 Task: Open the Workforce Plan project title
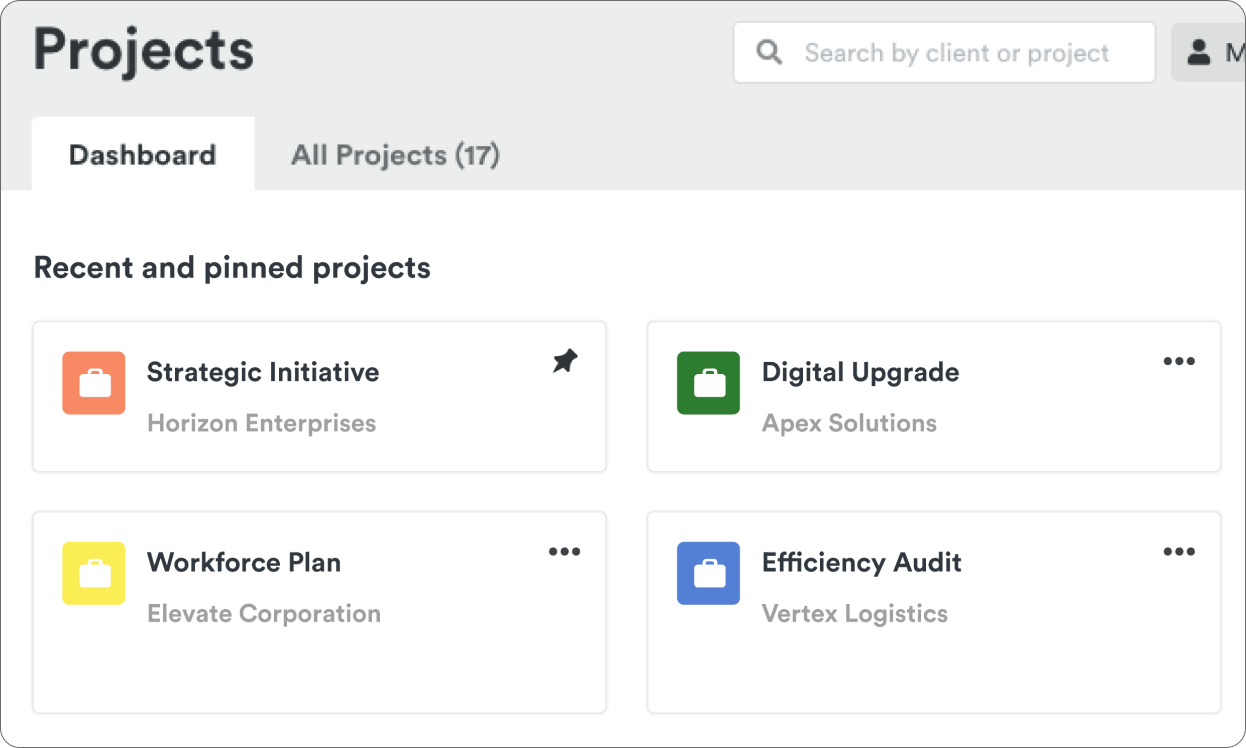coord(244,562)
